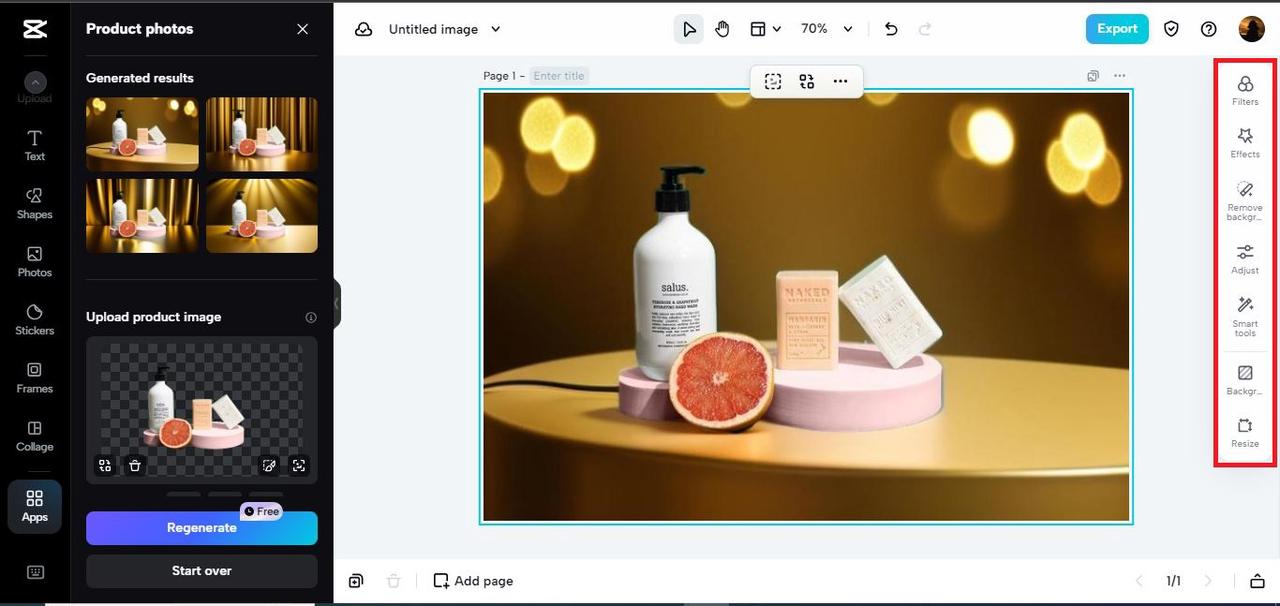Collapse the left side panel handle
1280x606 pixels.
[x=337, y=303]
